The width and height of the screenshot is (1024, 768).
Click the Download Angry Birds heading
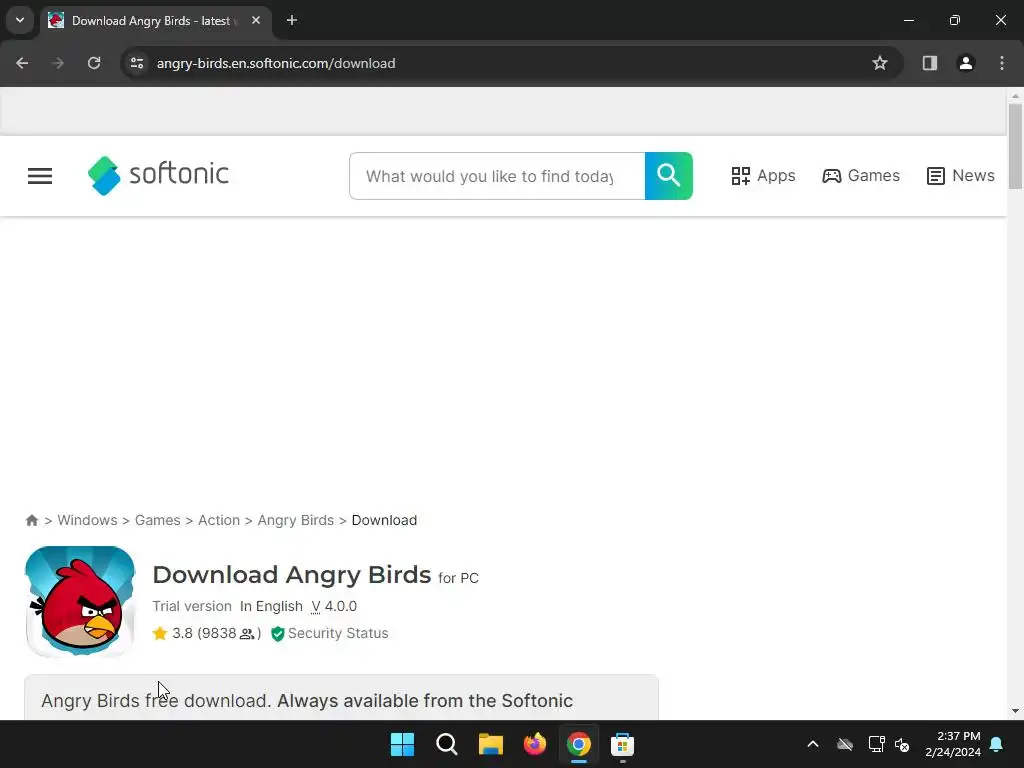292,575
